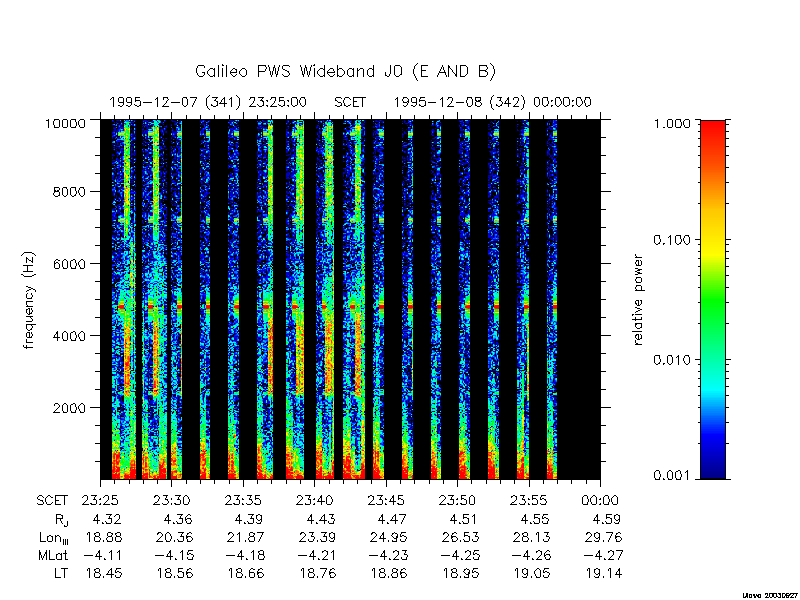The width and height of the screenshot is (800, 600).
Task: Click LT value 19.14
Action: click(604, 573)
